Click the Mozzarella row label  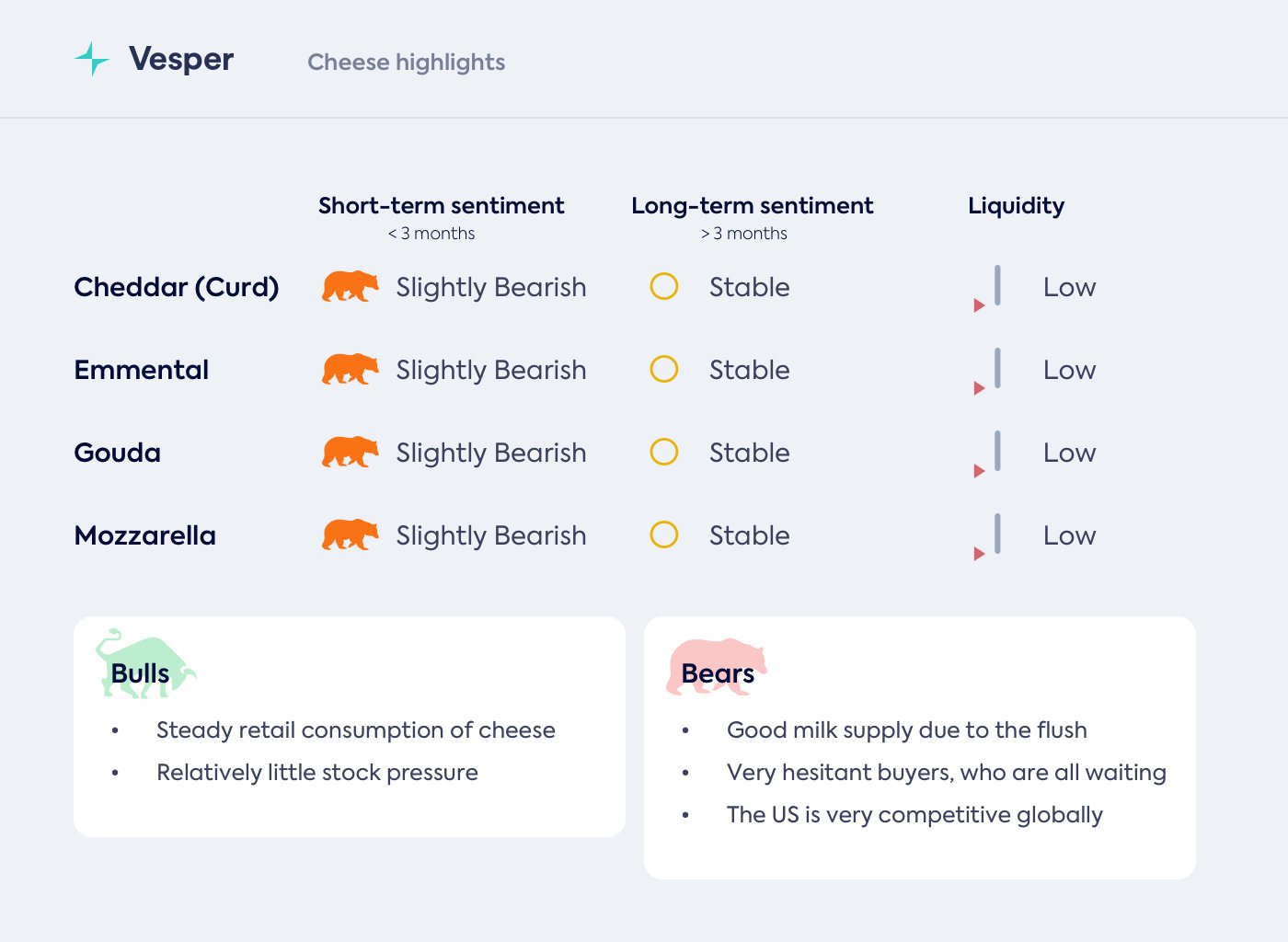(x=144, y=535)
